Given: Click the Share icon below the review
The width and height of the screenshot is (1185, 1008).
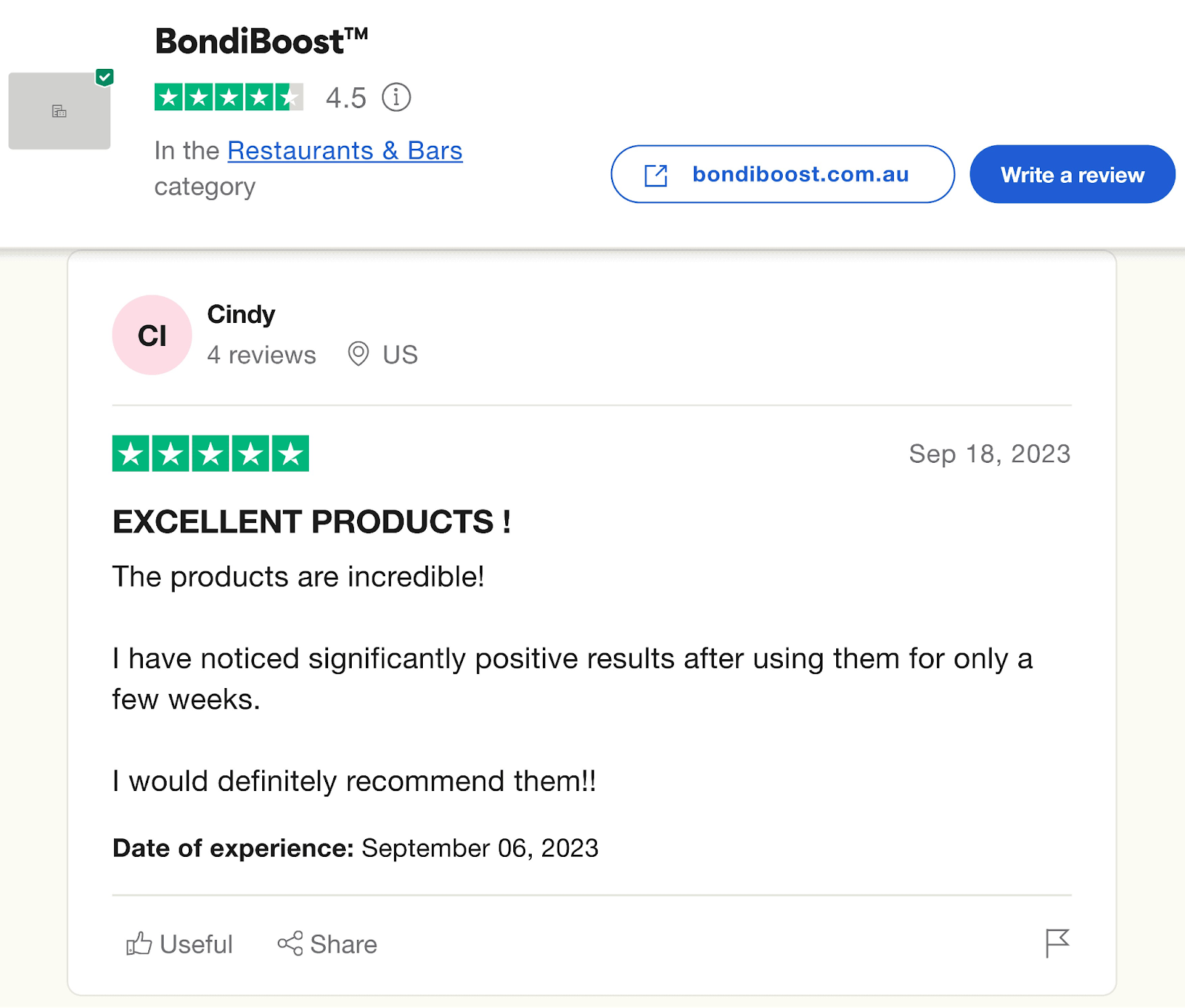Looking at the screenshot, I should (x=290, y=944).
